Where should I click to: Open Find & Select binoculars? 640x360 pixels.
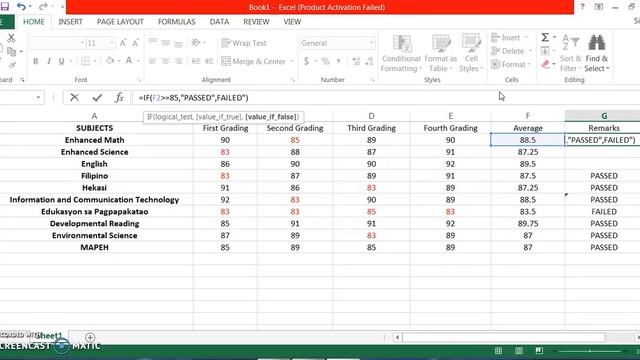tap(596, 53)
